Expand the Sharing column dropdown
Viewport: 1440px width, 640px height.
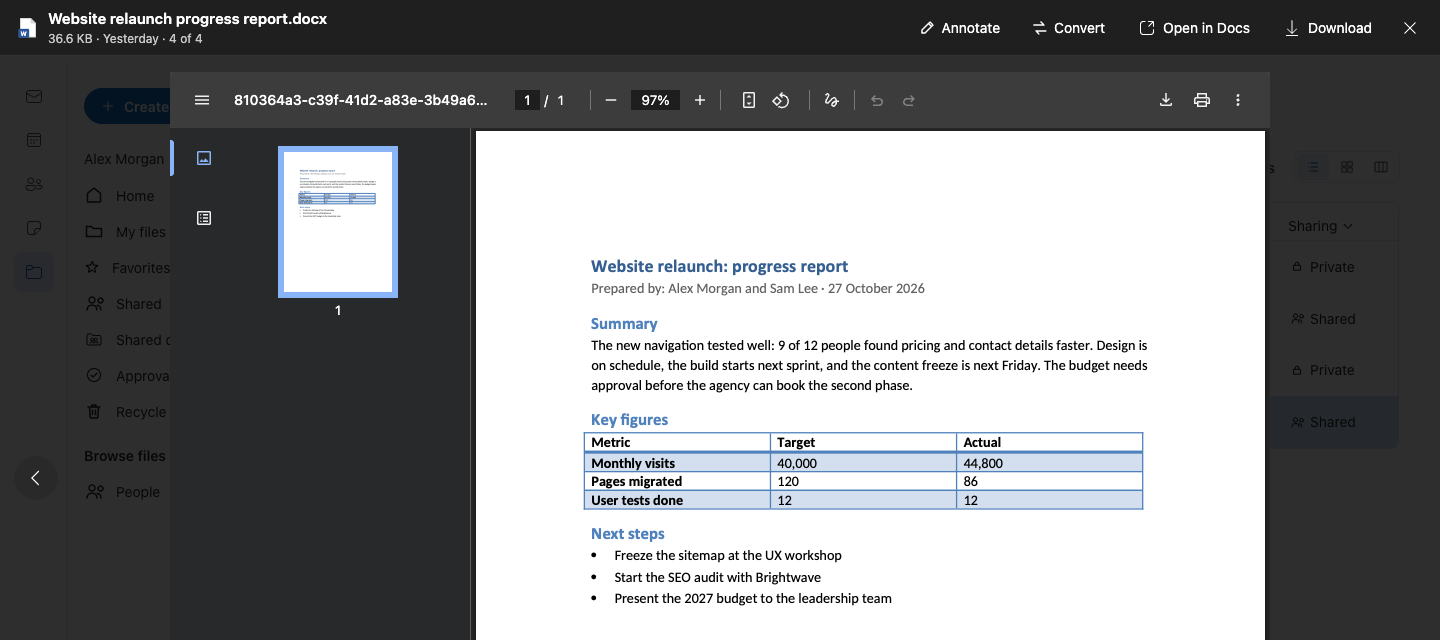pyautogui.click(x=1320, y=226)
